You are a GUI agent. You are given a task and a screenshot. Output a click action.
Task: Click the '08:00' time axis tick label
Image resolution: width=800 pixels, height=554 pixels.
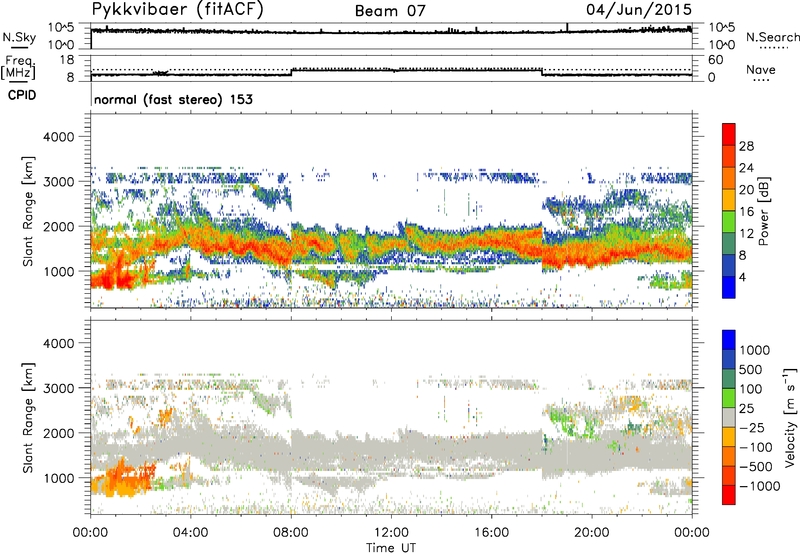pyautogui.click(x=291, y=533)
